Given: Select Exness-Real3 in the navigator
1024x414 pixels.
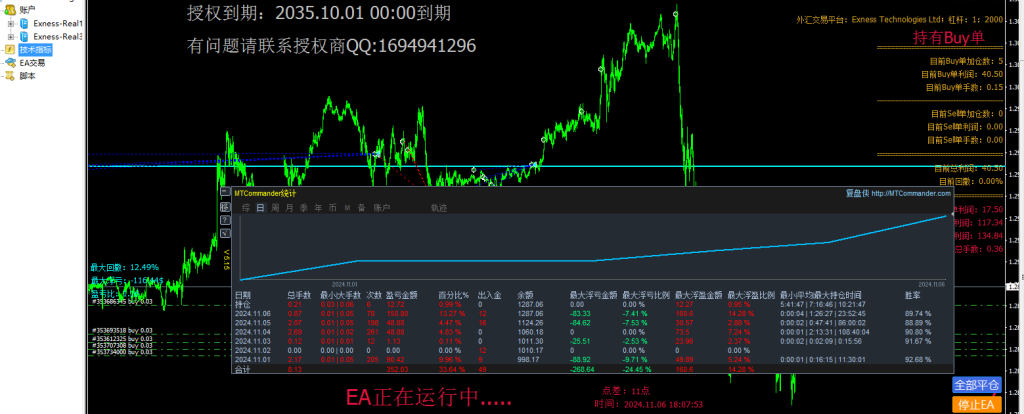Looking at the screenshot, I should pos(58,37).
